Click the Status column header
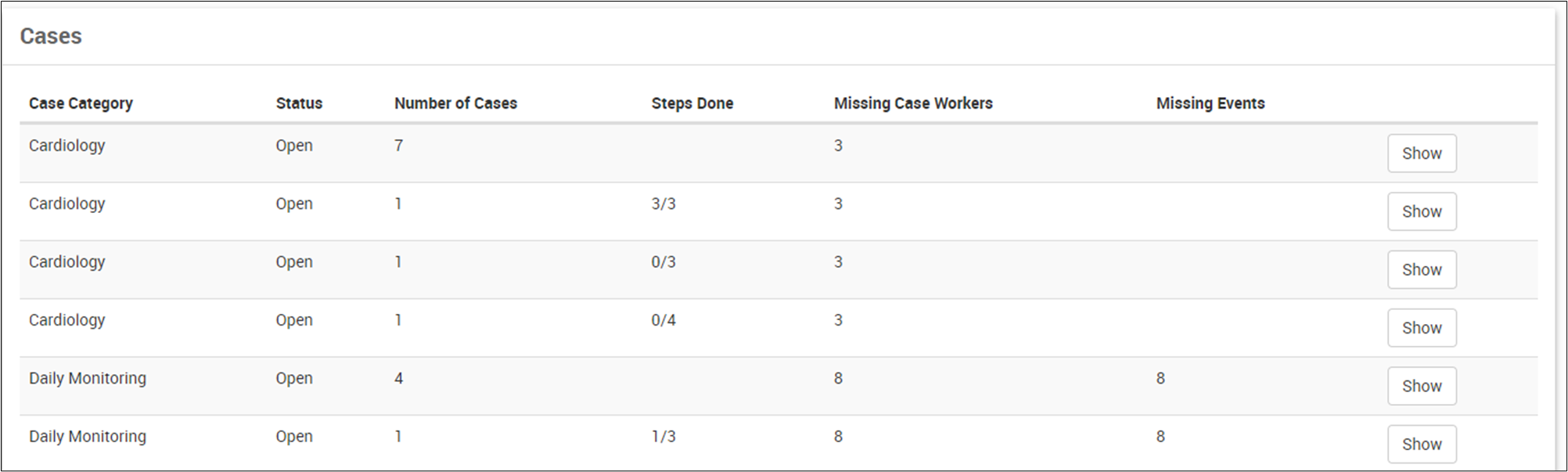Image resolution: width=1568 pixels, height=472 pixels. (x=299, y=103)
